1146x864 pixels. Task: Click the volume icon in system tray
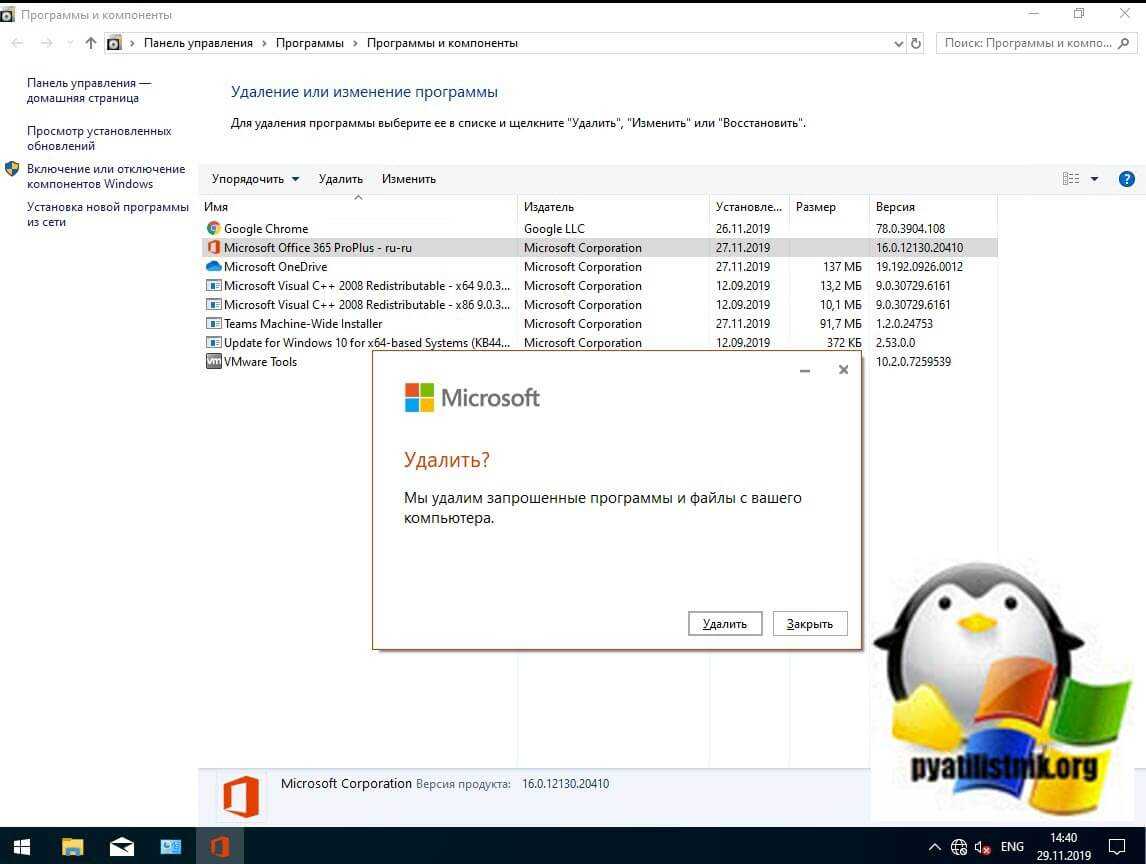[x=982, y=847]
